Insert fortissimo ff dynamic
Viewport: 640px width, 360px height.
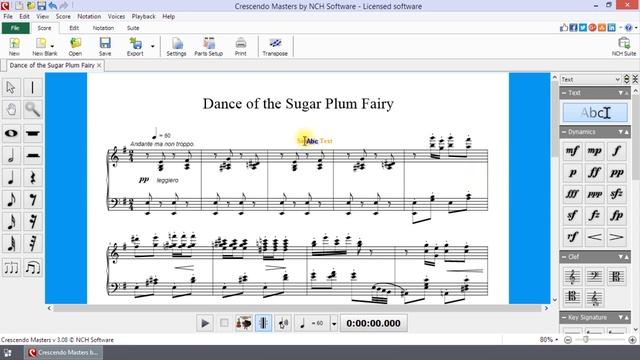tap(594, 173)
